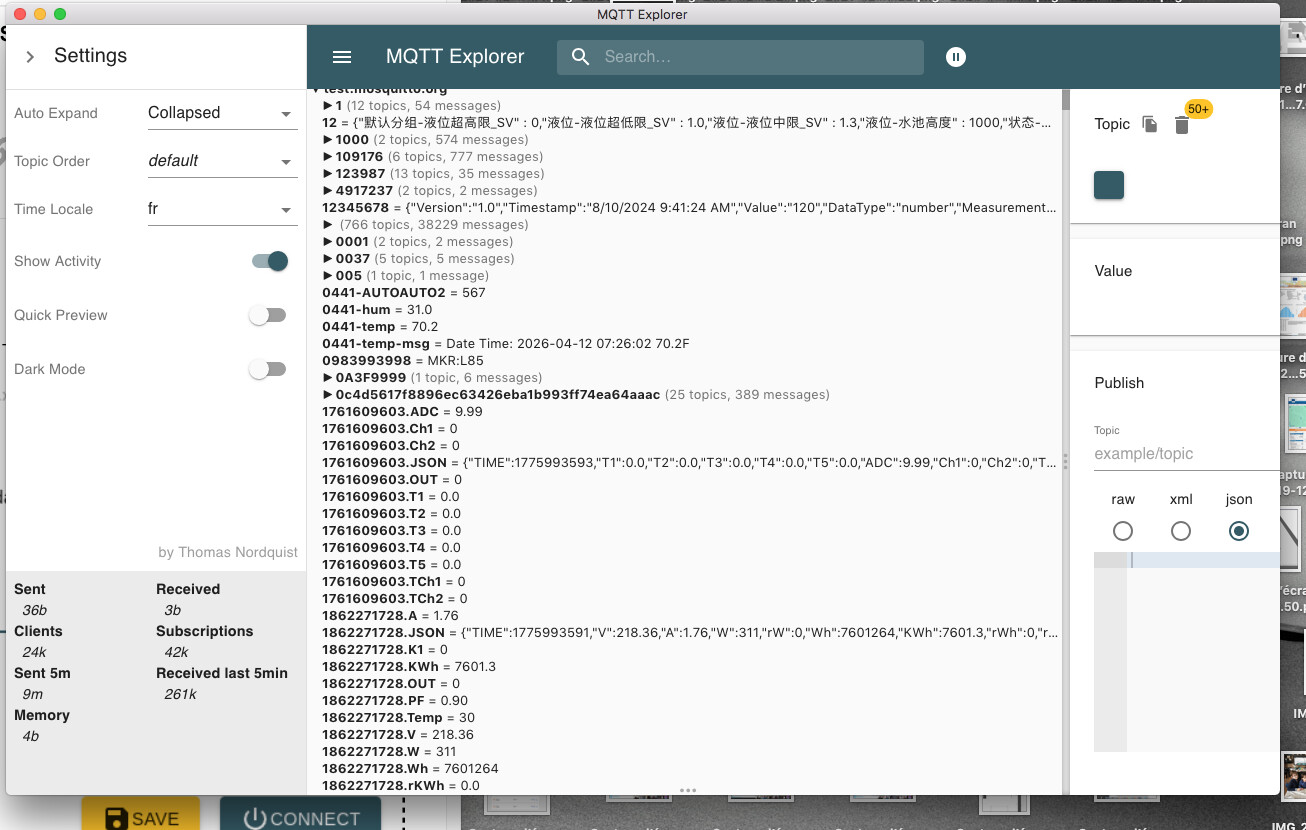Open the Time Locale dropdown
1306x830 pixels.
222,209
